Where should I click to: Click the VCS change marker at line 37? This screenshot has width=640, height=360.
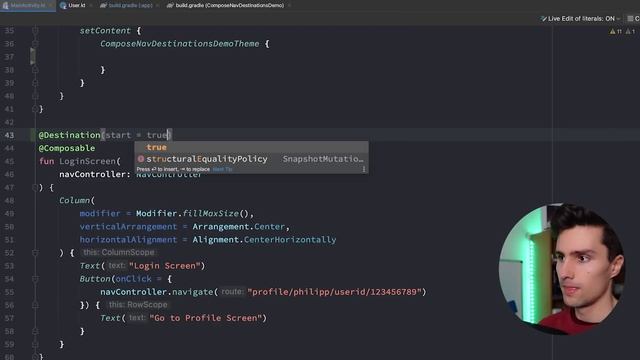coord(33,56)
